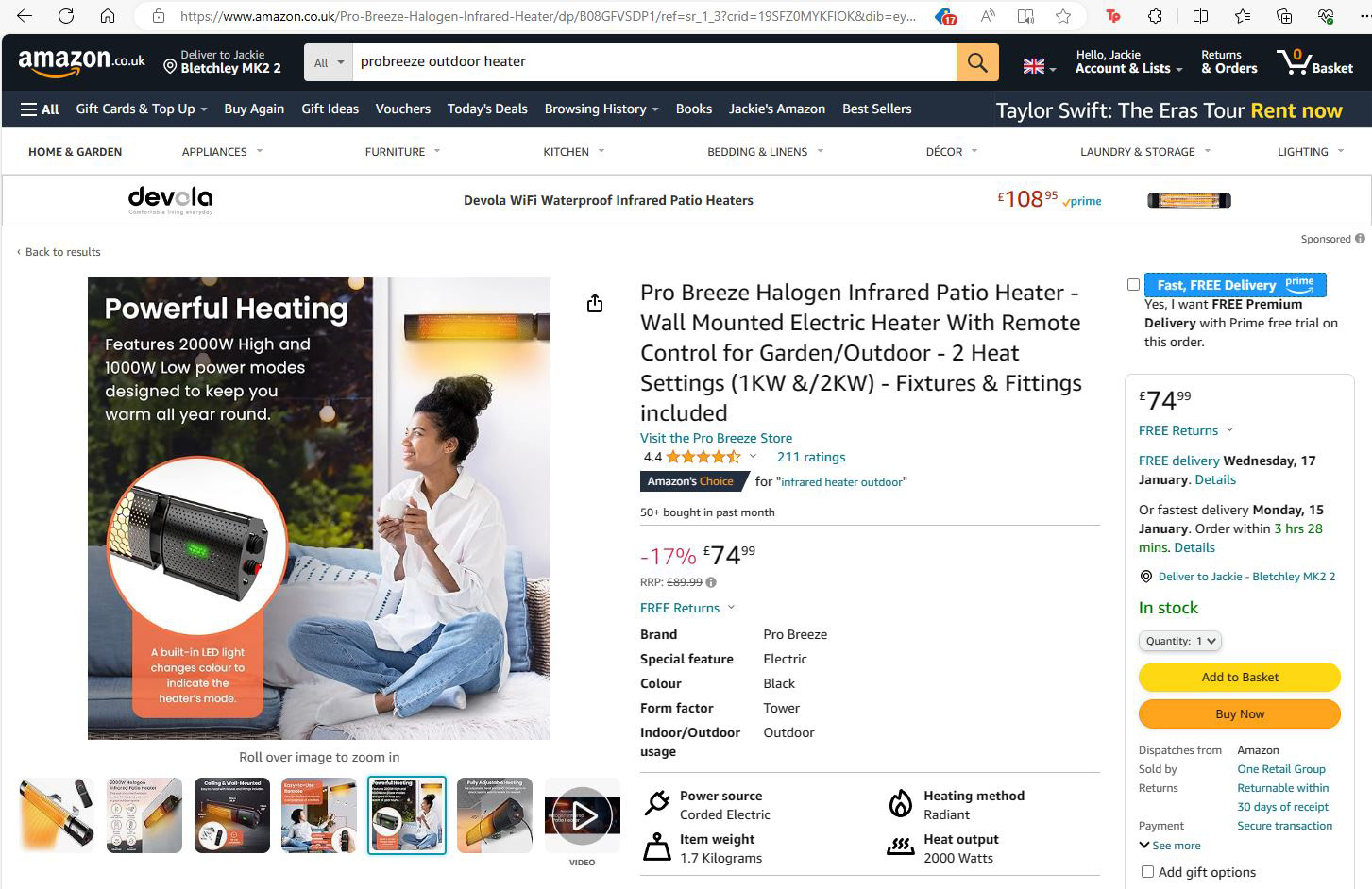Screen dimensions: 1372x889
Task: Refresh the page with the browser reload icon
Action: tap(66, 16)
